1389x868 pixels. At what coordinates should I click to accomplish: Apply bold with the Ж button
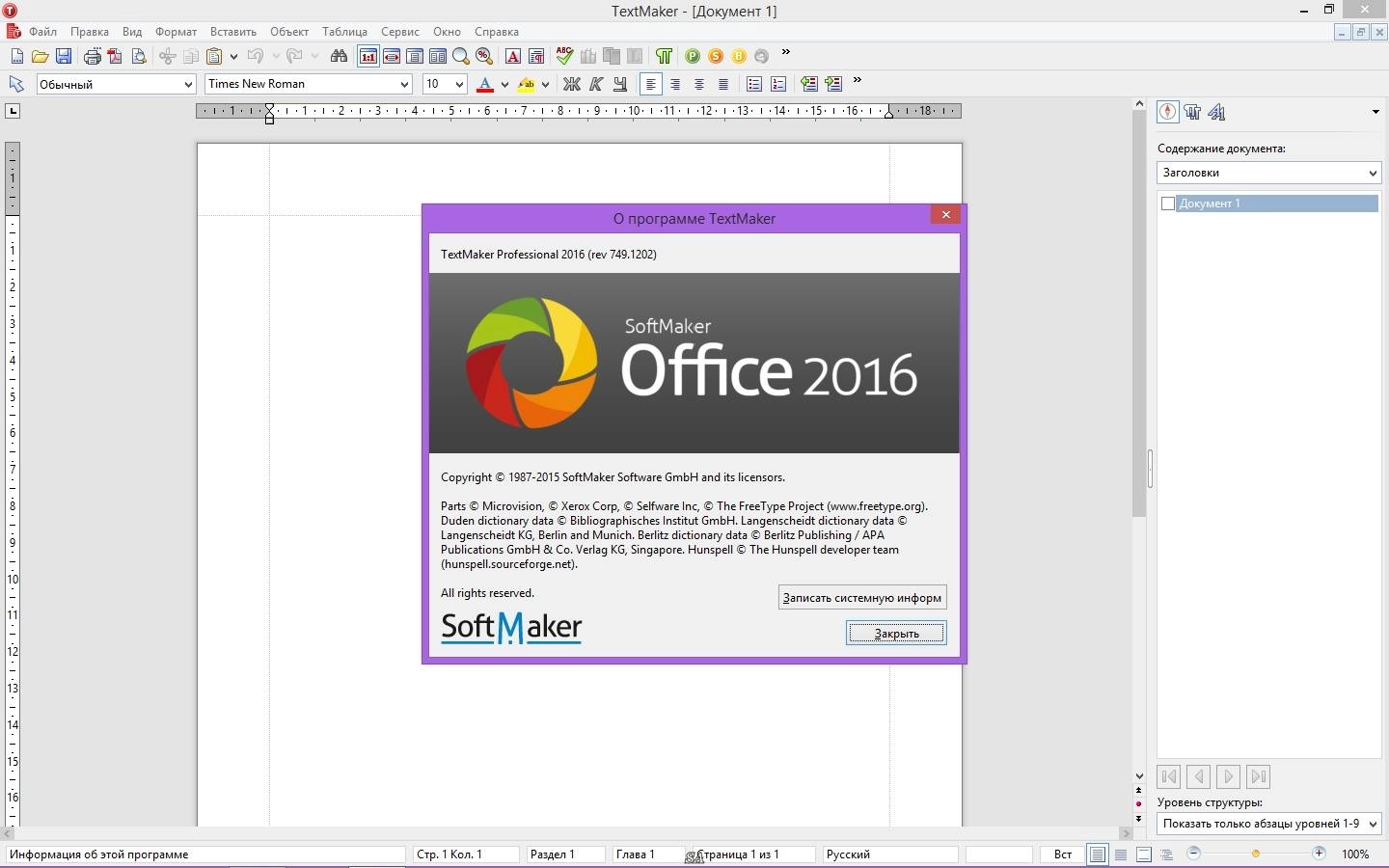tap(572, 84)
